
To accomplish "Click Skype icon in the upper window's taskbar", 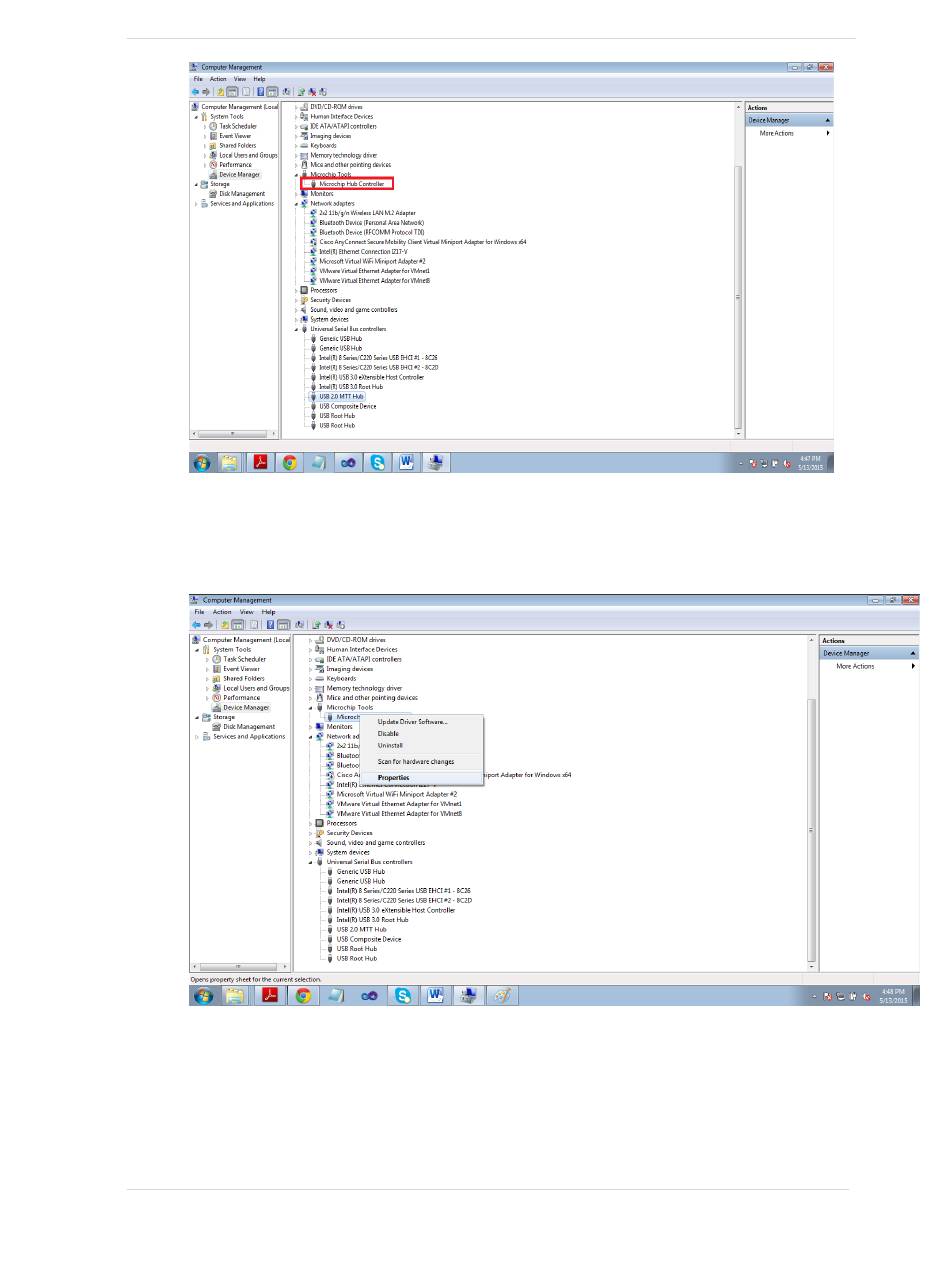I will tap(379, 462).
